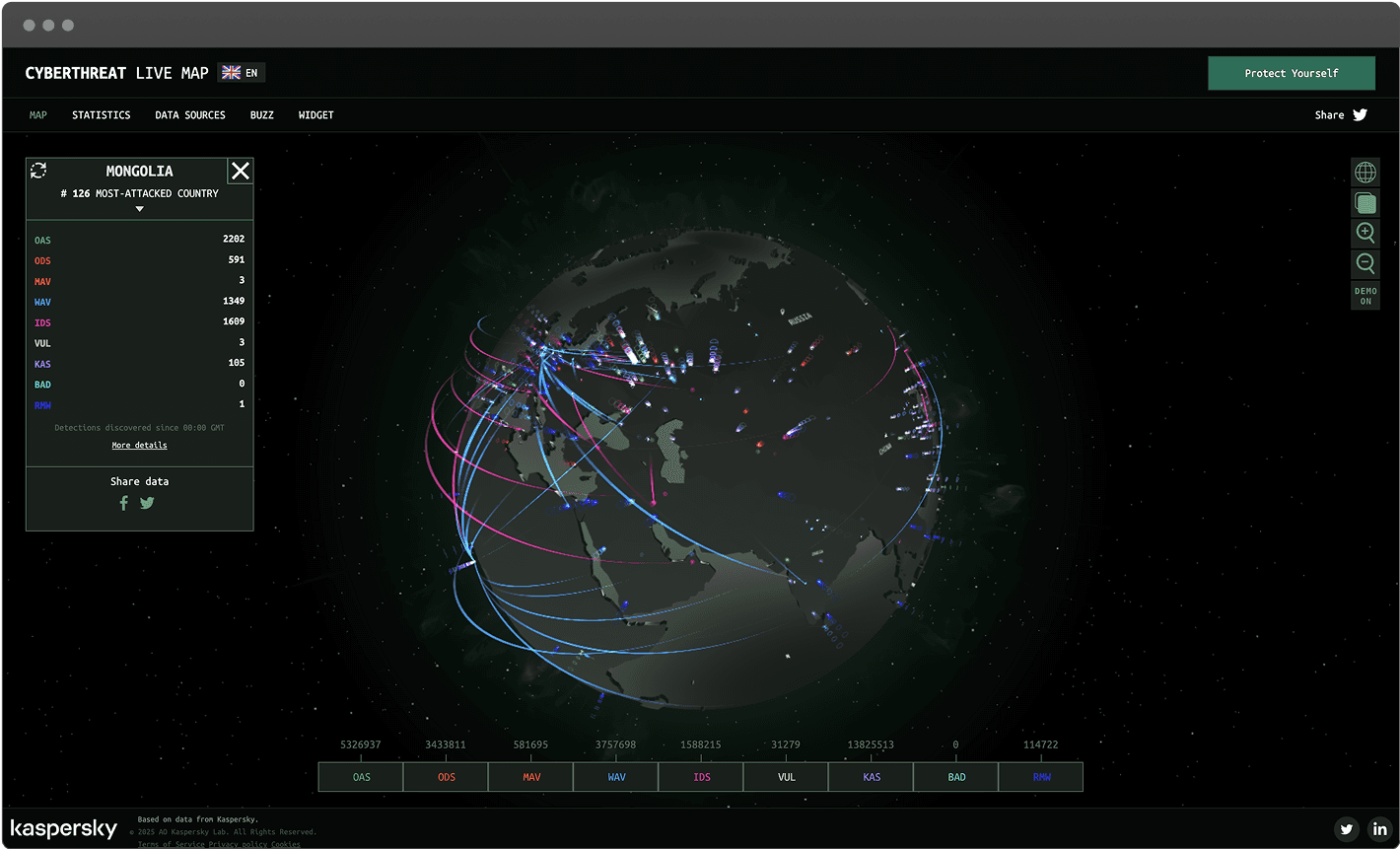Click the 5326937 count above OAS
This screenshot has width=1400, height=849.
[361, 744]
